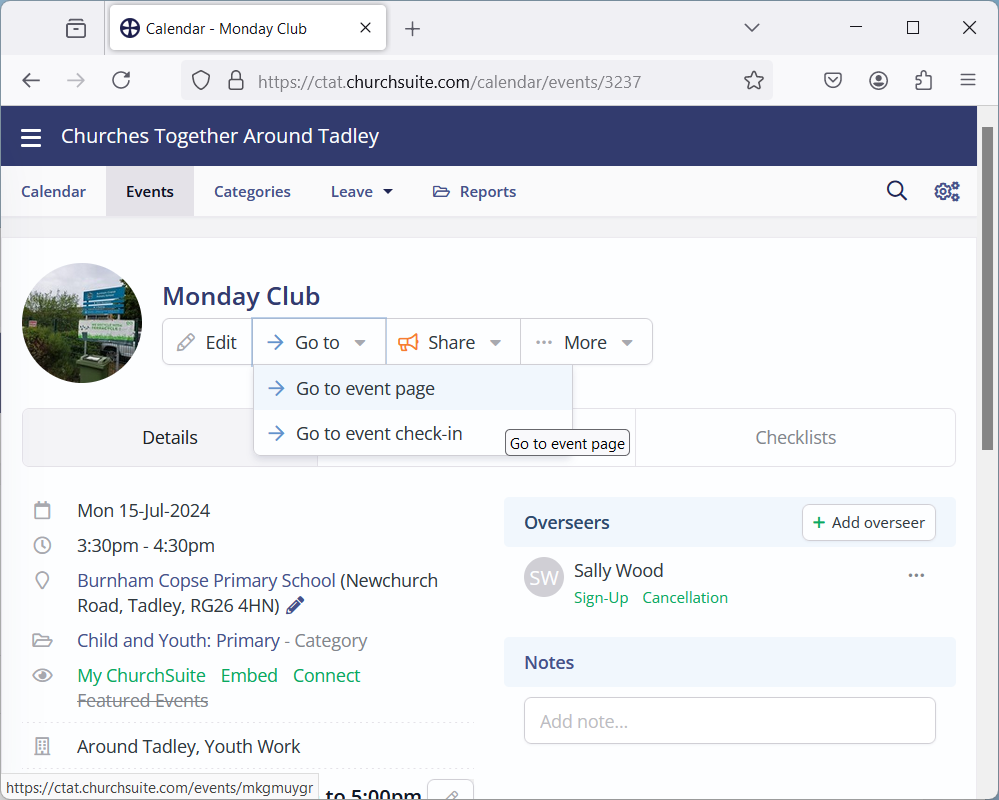The image size is (999, 800).
Task: Click the list all tabs chevron
Action: (x=752, y=27)
